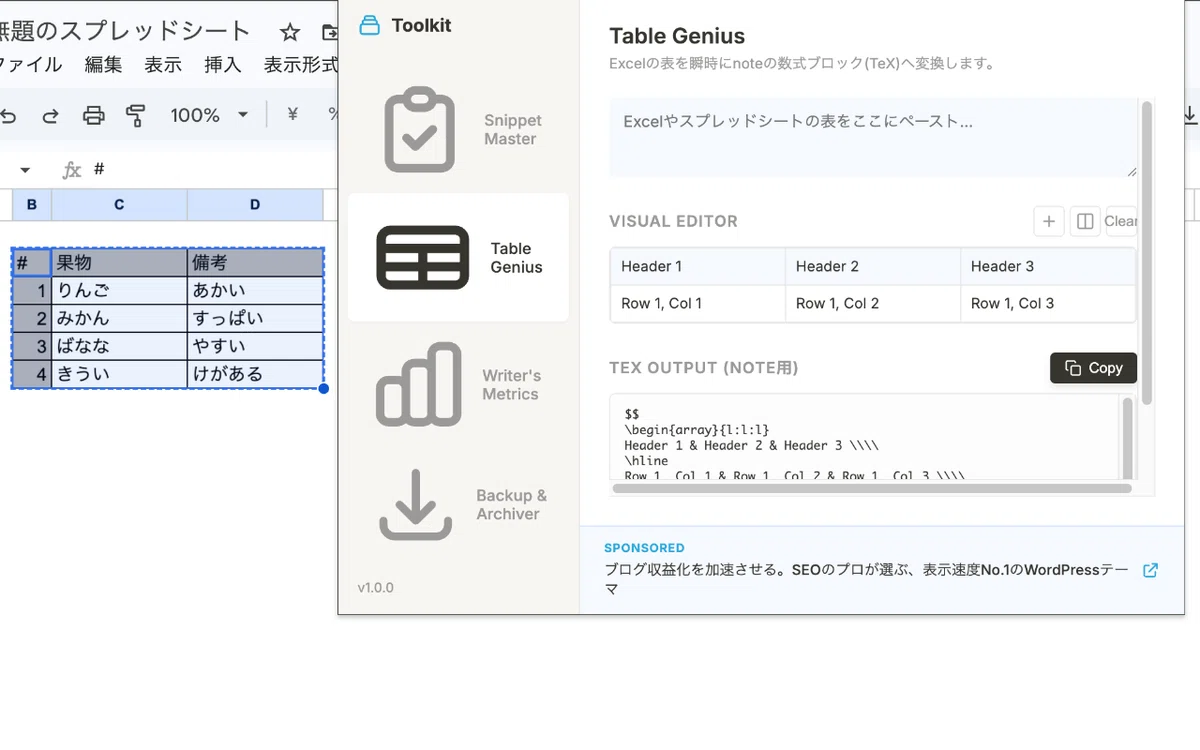The image size is (1200, 750).
Task: Click the vertical scrollbar of Table Genius panel
Action: [x=1147, y=252]
